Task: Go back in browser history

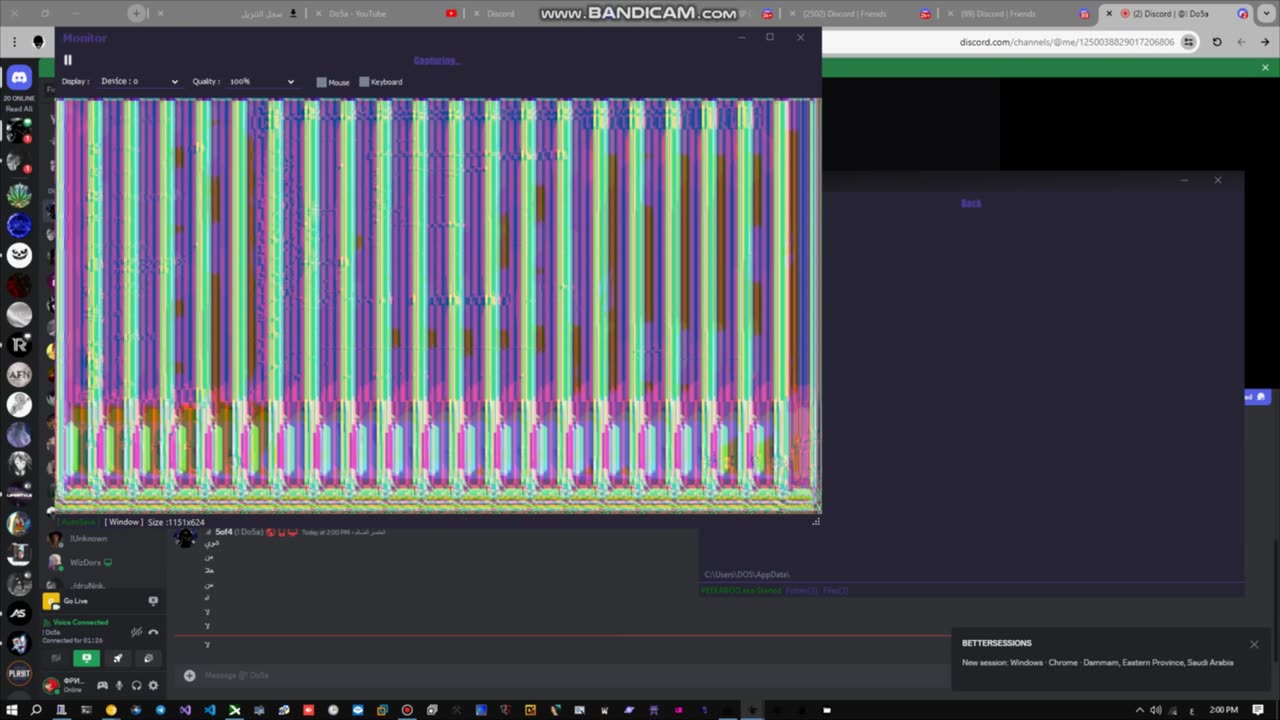Action: click(x=1265, y=42)
